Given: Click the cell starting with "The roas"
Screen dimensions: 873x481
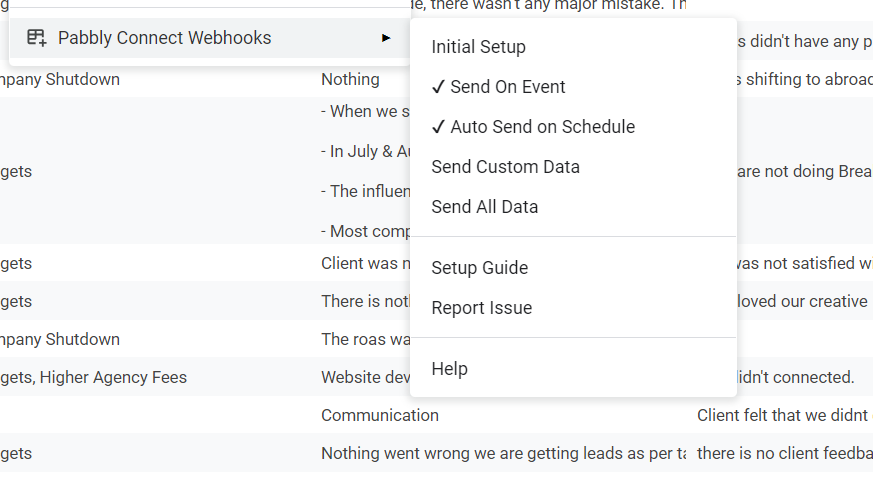Looking at the screenshot, I should 364,339.
